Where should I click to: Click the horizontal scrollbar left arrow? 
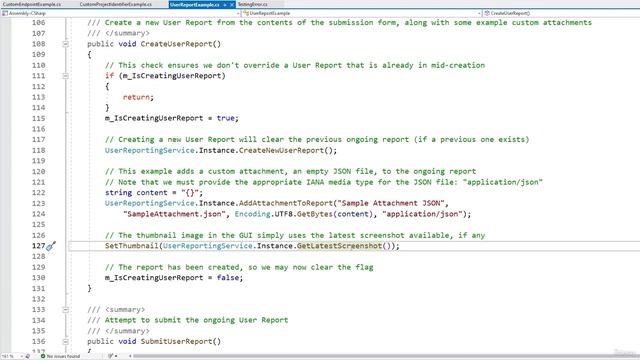[130, 356]
